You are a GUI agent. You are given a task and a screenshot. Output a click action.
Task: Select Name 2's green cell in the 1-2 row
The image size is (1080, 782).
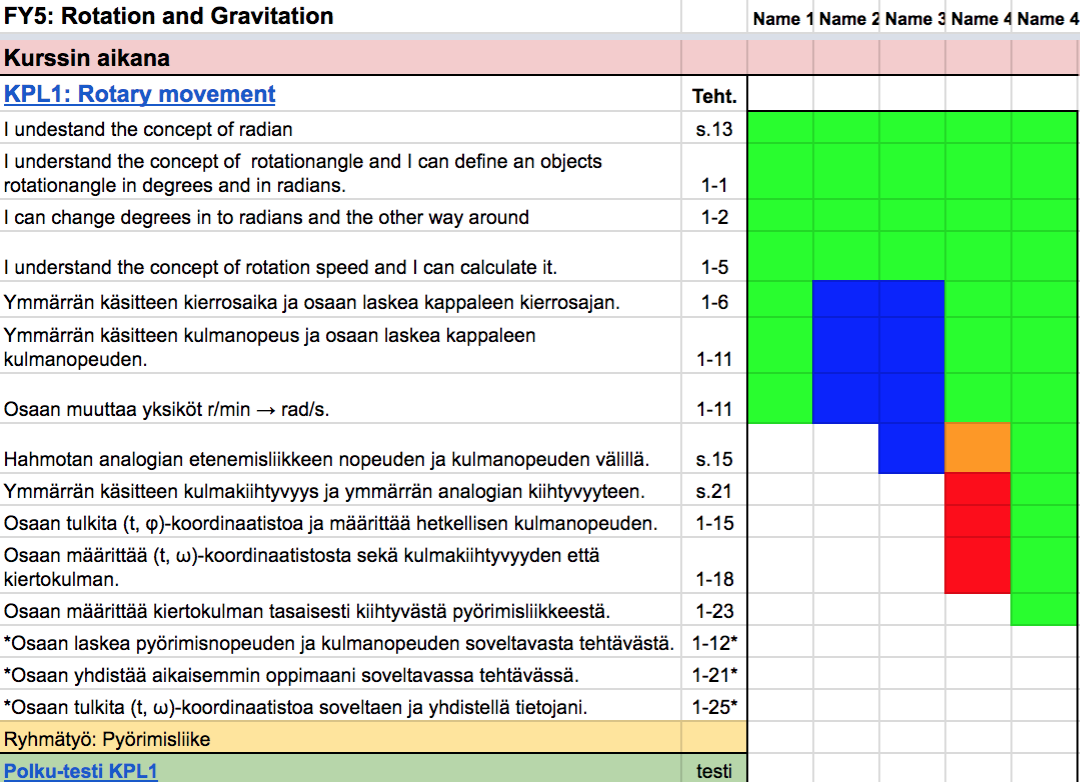[846, 216]
